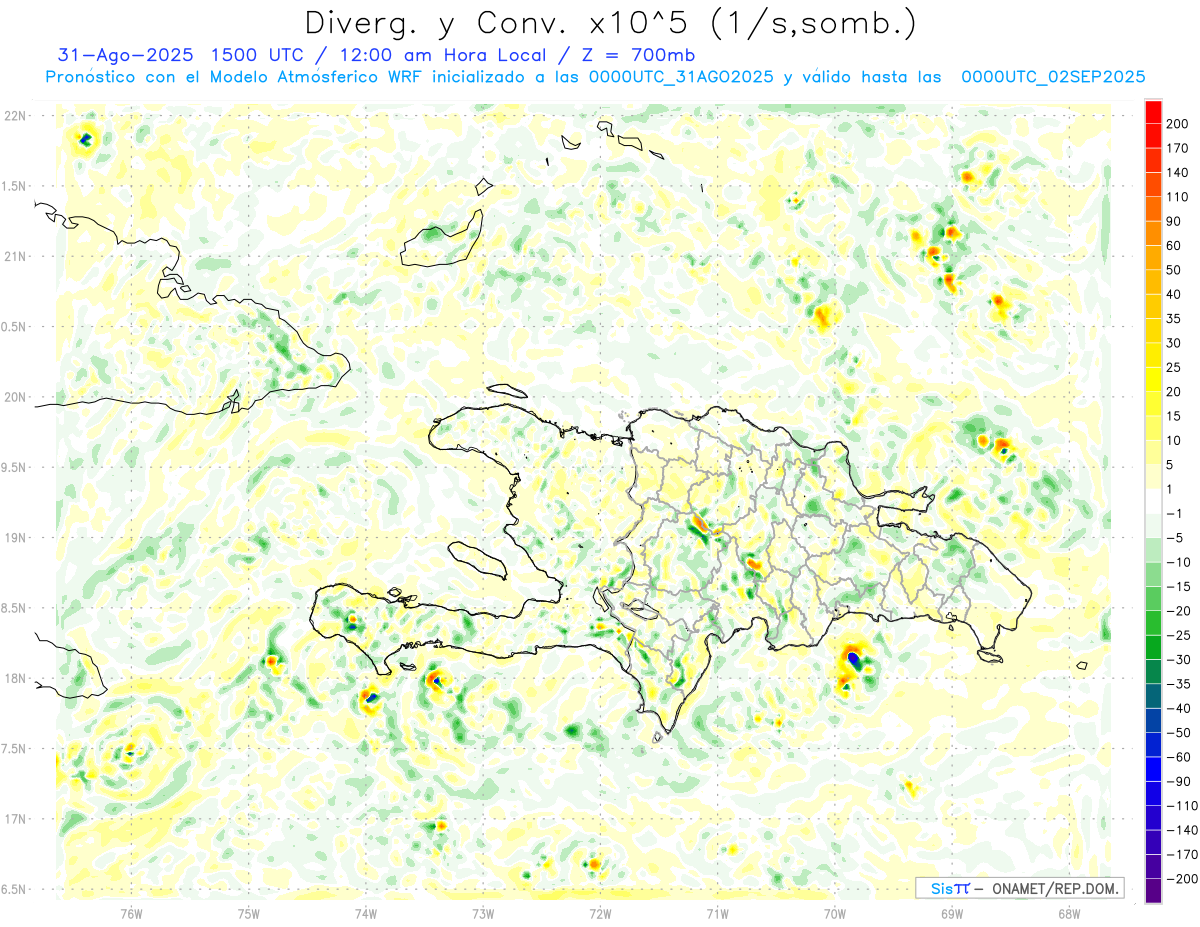Image resolution: width=1200 pixels, height=927 pixels.
Task: Click the '22N' latitude label
Action: 15,116
